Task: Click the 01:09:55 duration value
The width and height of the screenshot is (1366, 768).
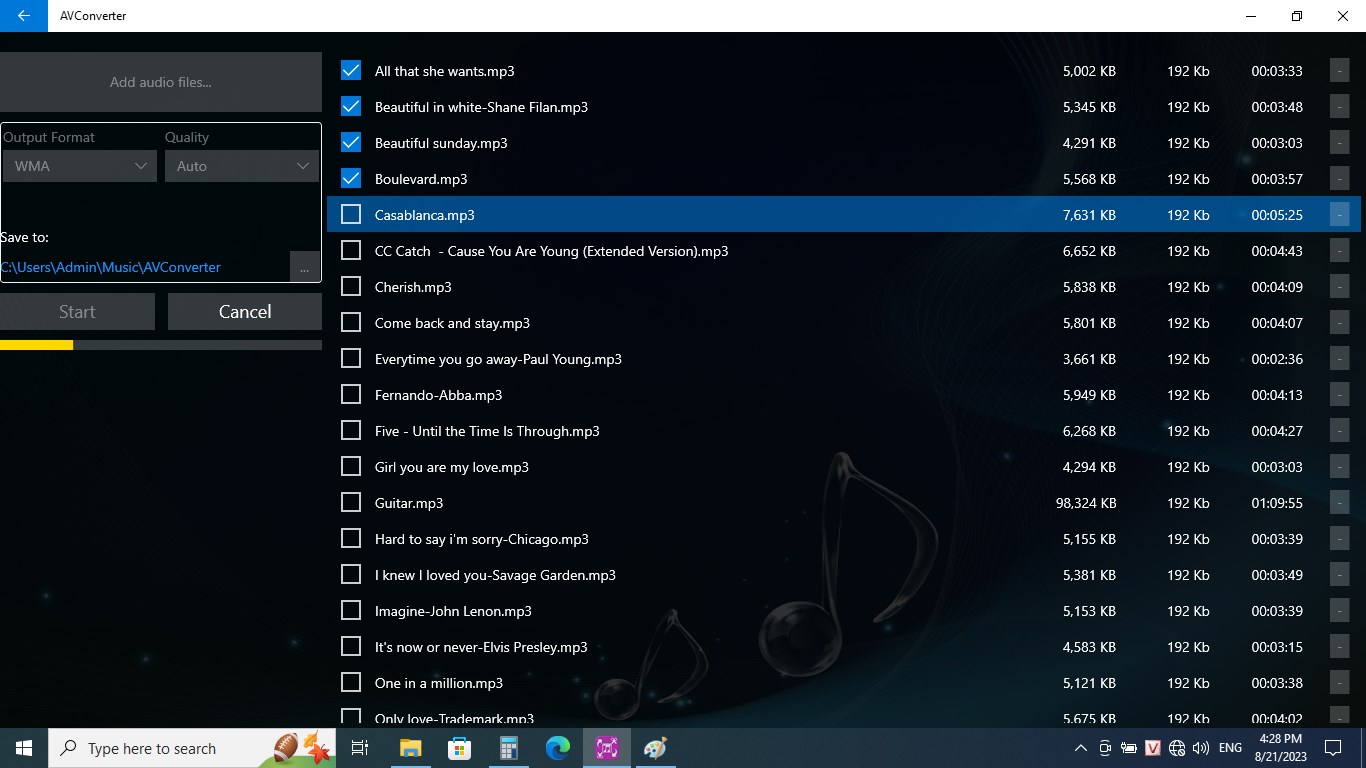Action: click(1277, 503)
